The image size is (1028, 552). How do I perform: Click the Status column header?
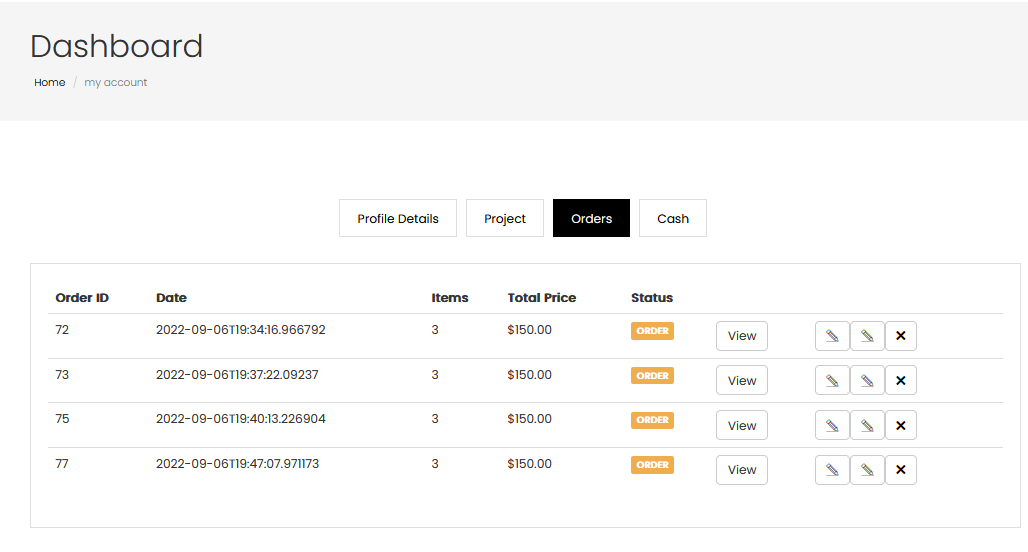tap(652, 298)
